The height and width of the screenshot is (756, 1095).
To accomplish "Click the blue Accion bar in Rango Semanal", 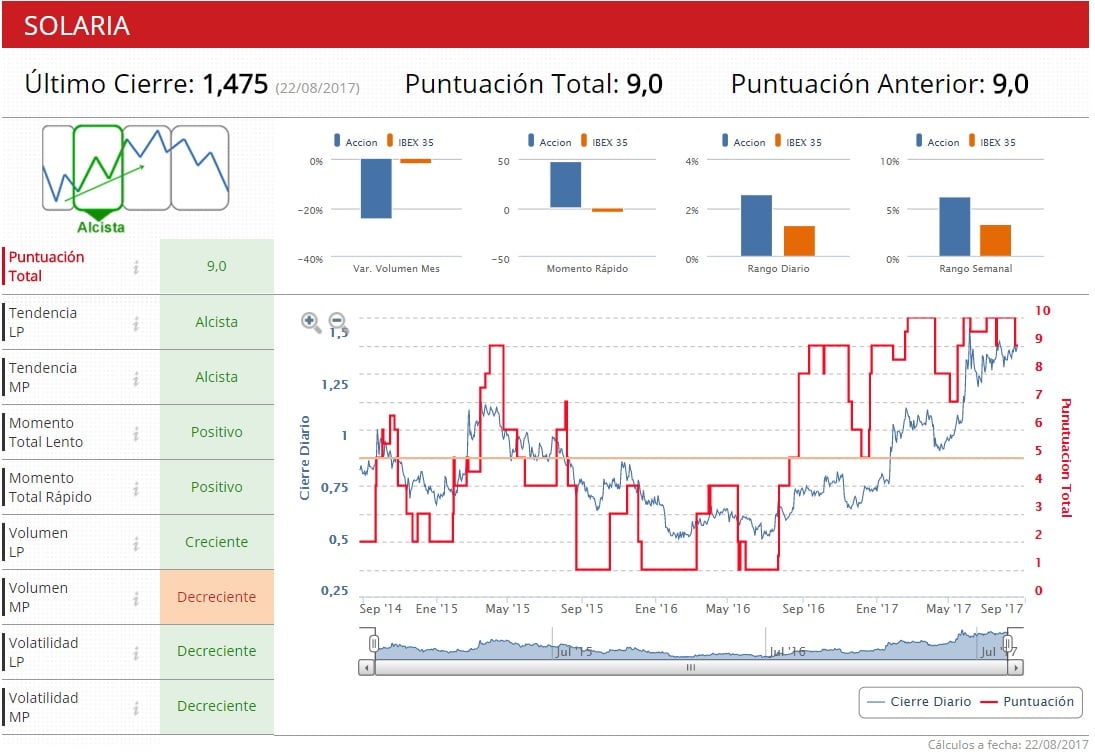I will coord(955,227).
